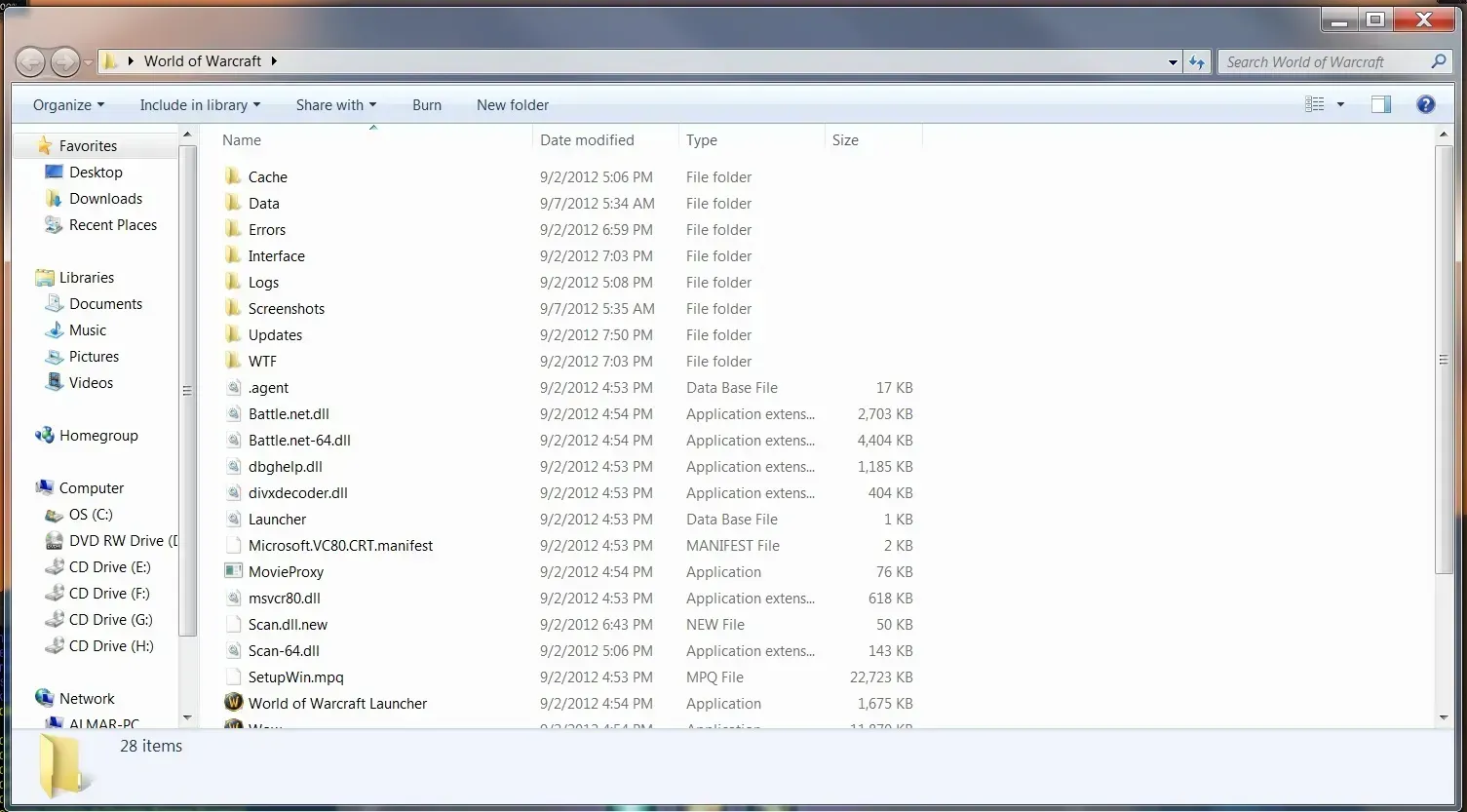The image size is (1467, 812).
Task: Toggle the preview pane icon
Action: [1380, 104]
